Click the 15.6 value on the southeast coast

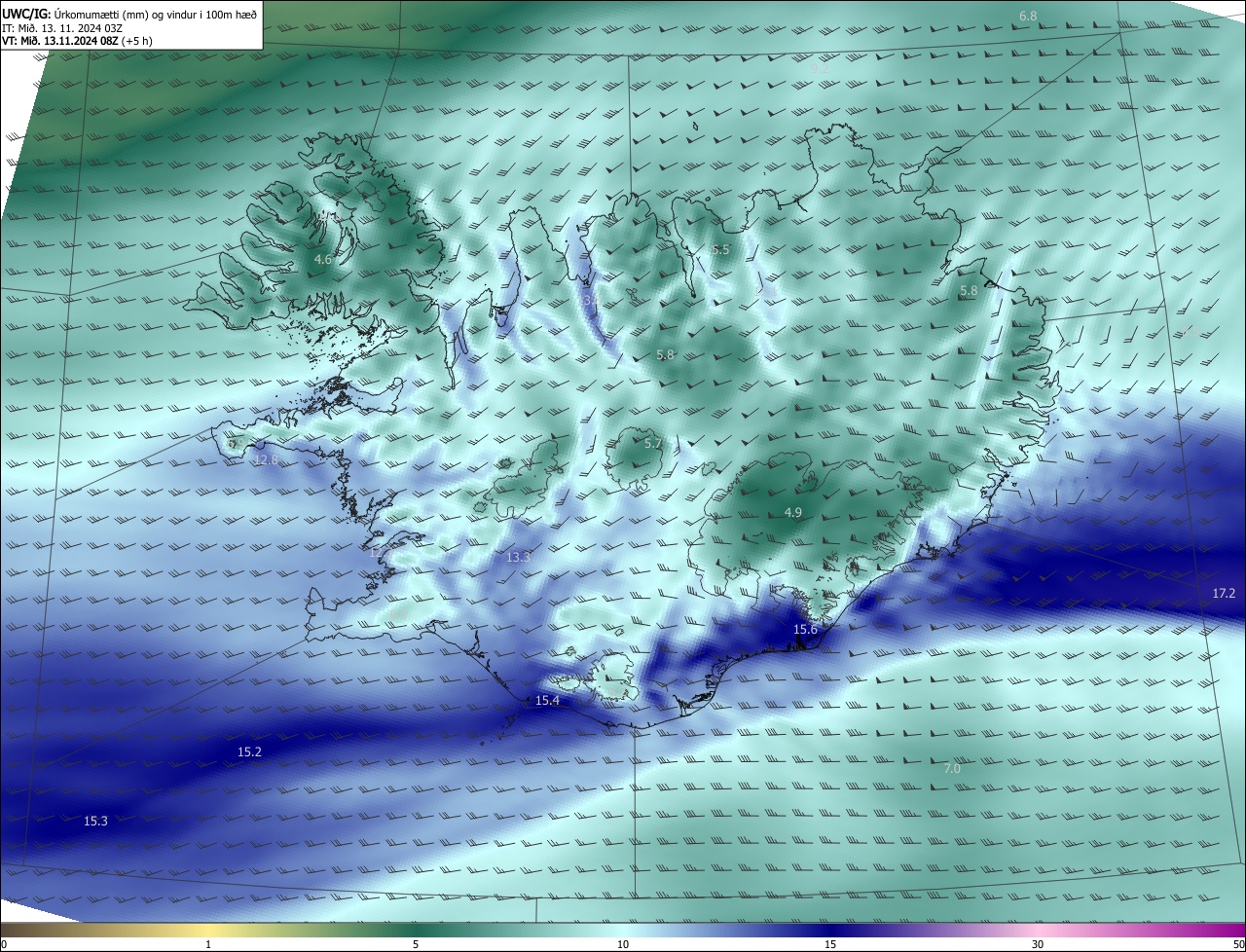click(806, 630)
